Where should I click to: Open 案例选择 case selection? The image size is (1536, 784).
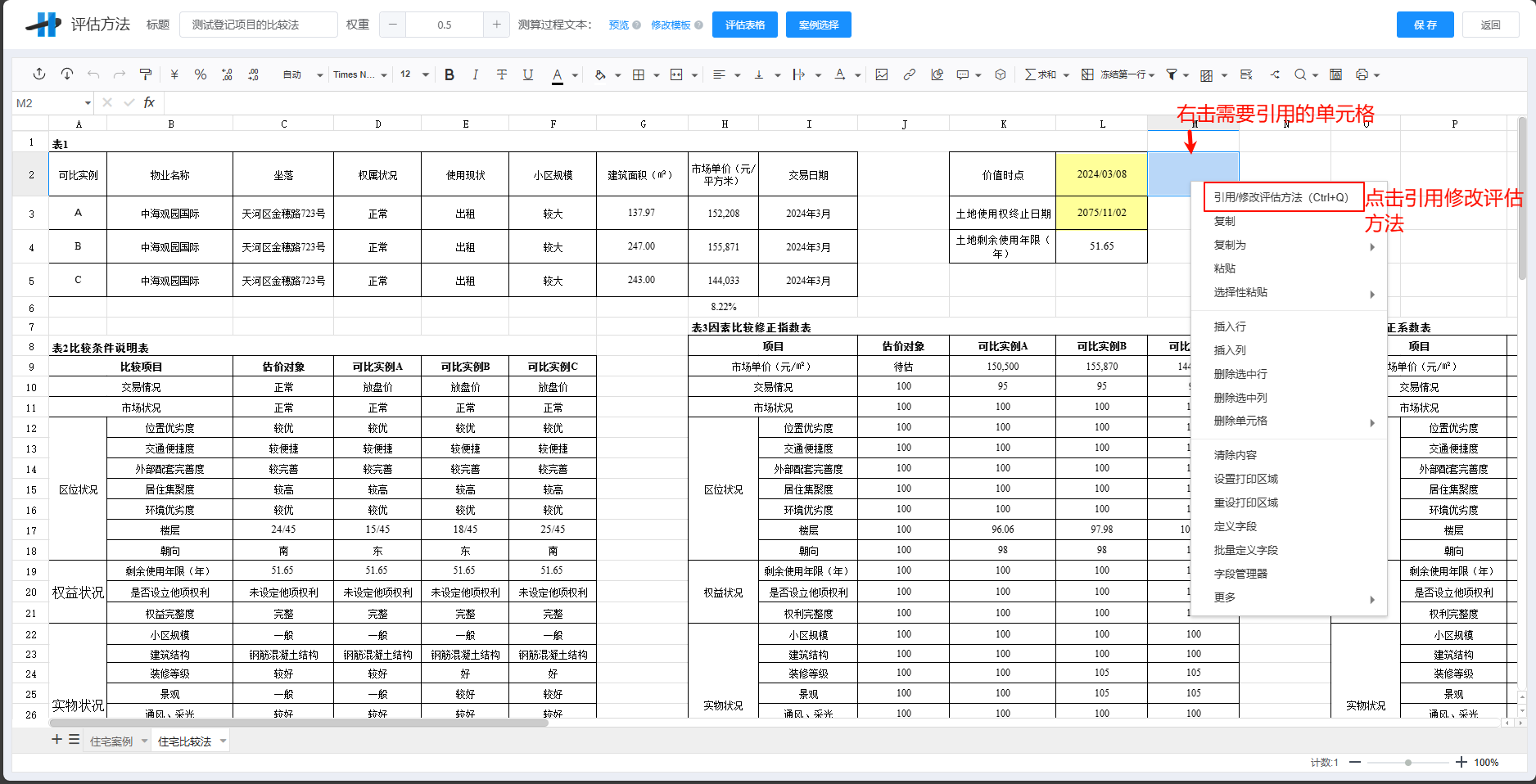[x=817, y=25]
